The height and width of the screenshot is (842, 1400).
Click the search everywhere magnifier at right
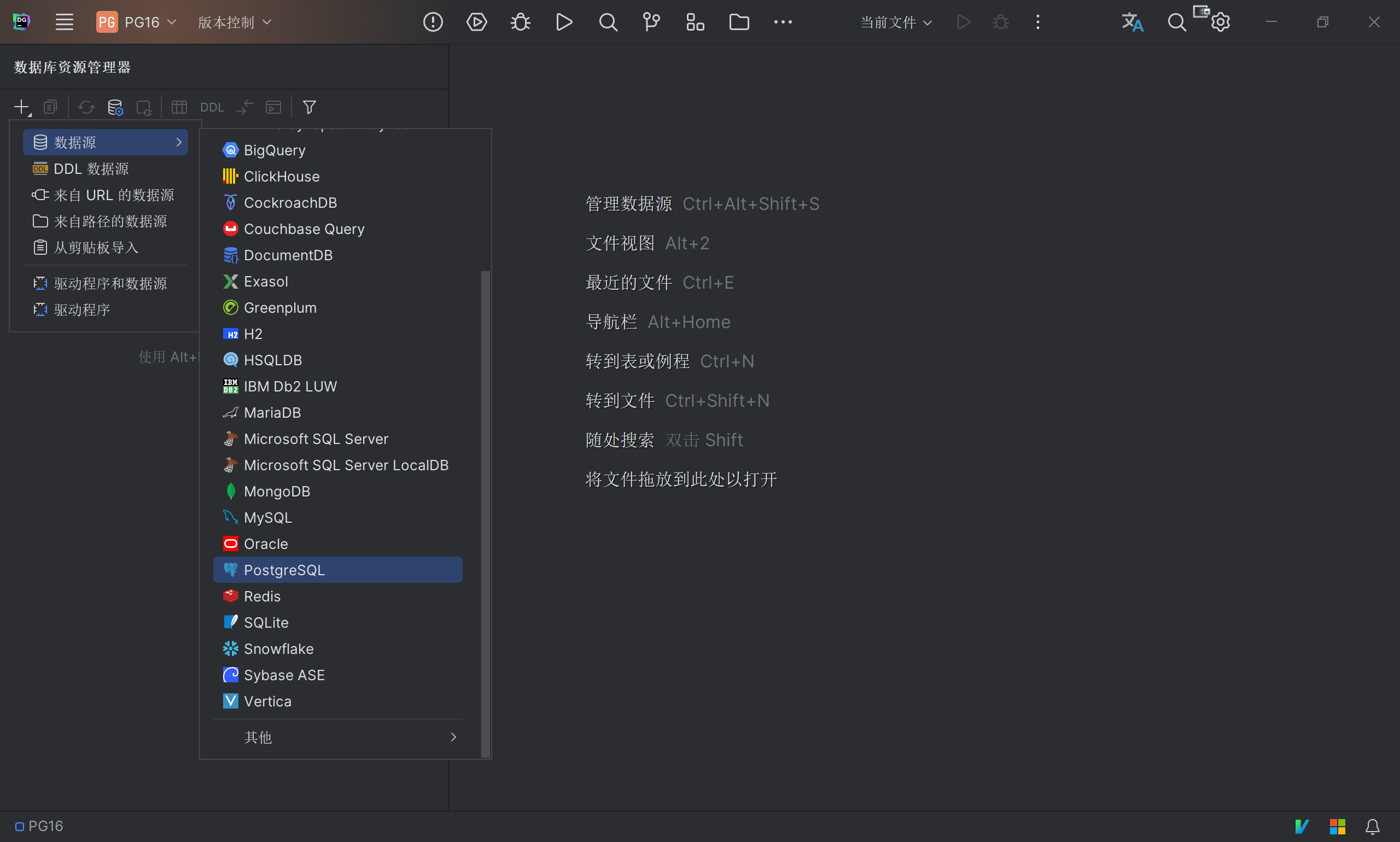click(x=1176, y=22)
